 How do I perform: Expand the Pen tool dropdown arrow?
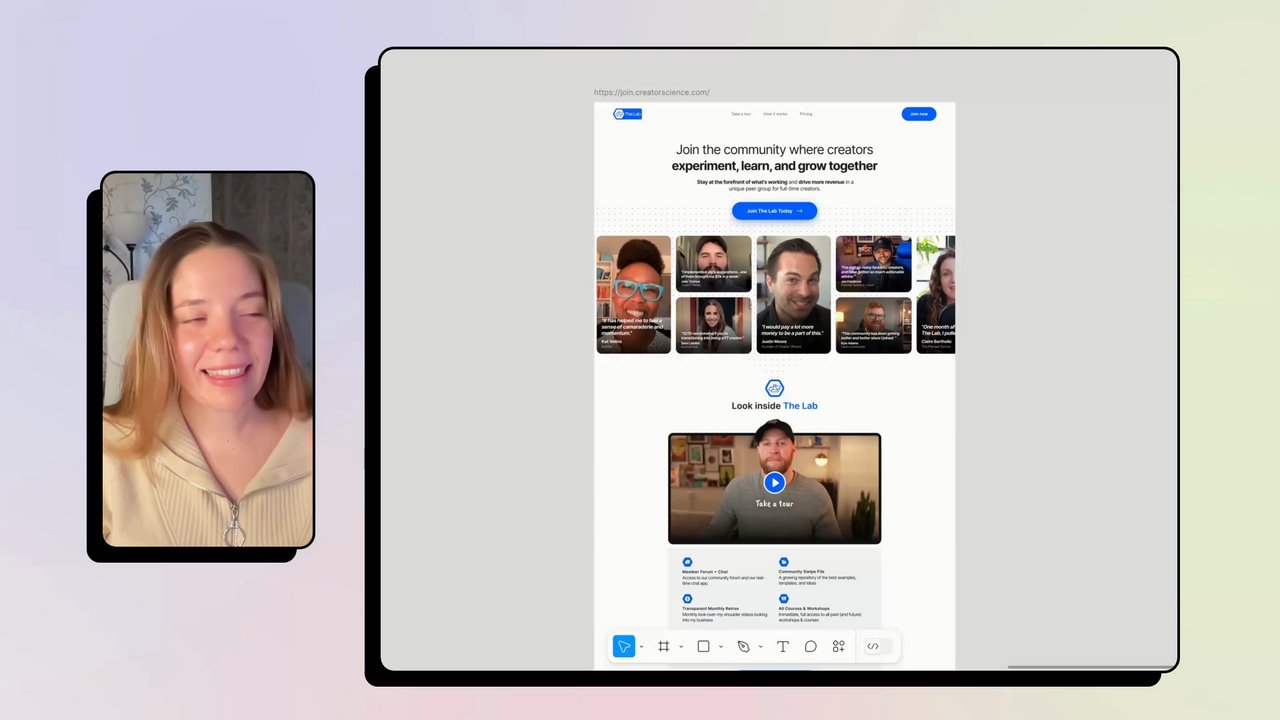[x=760, y=647]
